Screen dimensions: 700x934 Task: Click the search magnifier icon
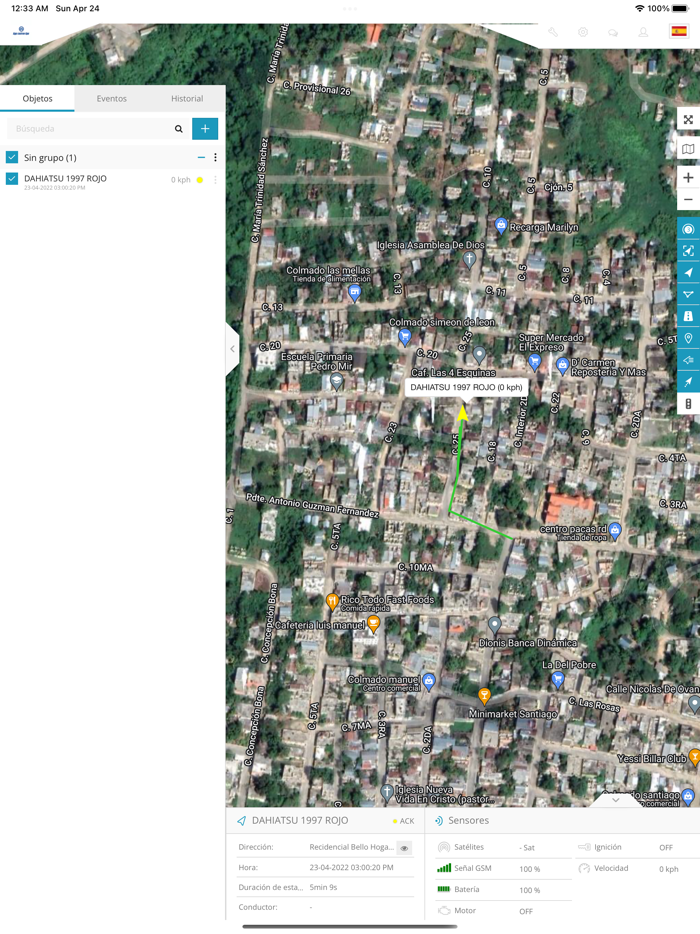(179, 129)
